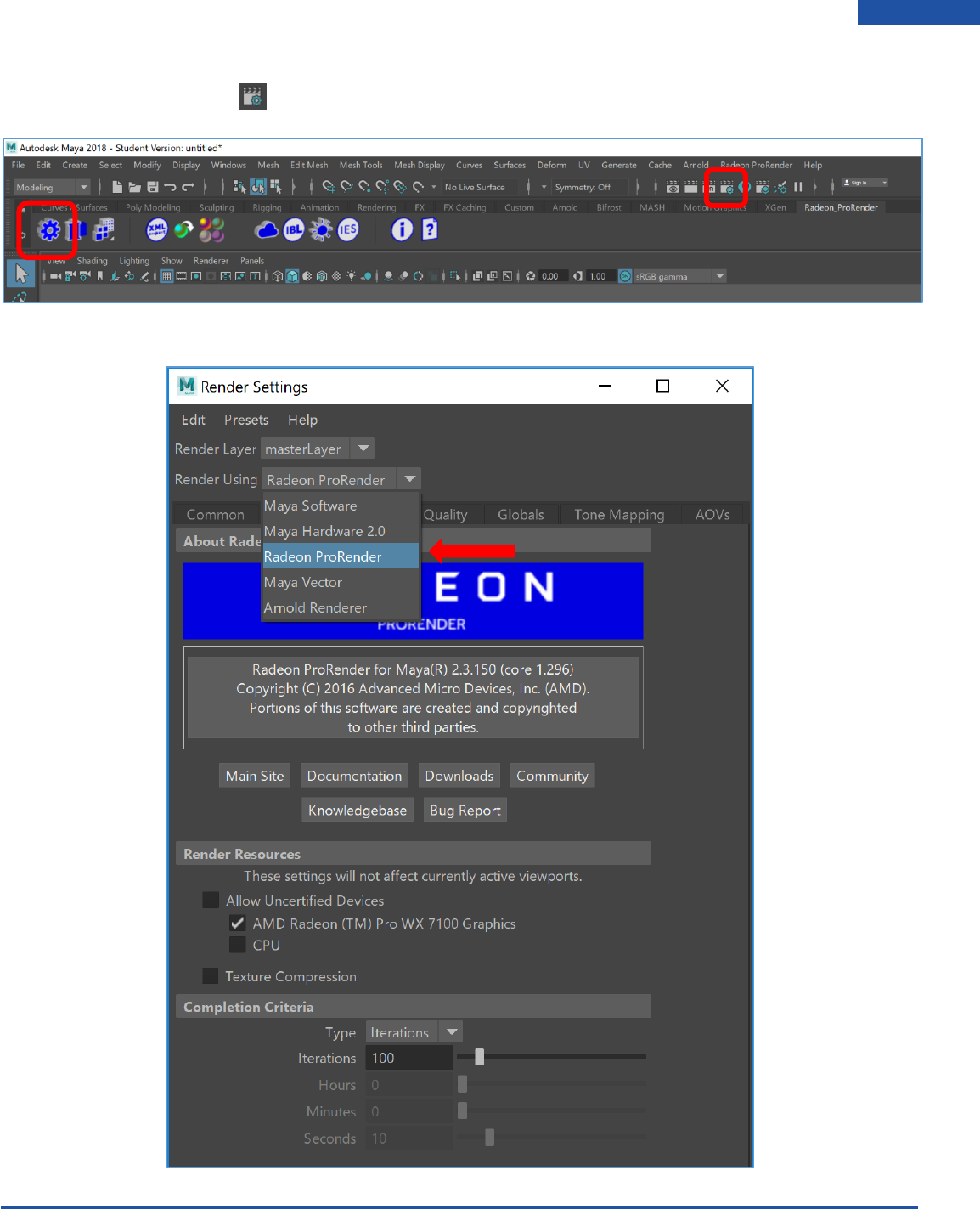Screen dimensions: 980x1209
Task: Select Maya Vector renderer option
Action: 341,582
